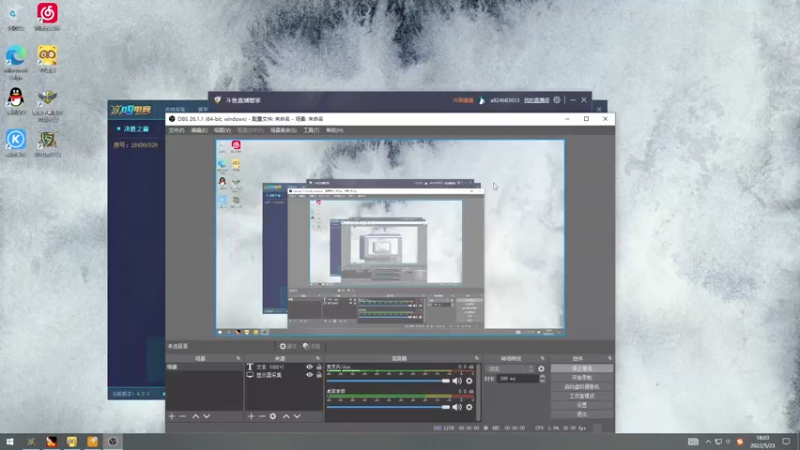
Task: Open the Help (H) menu in OBS
Action: [334, 130]
